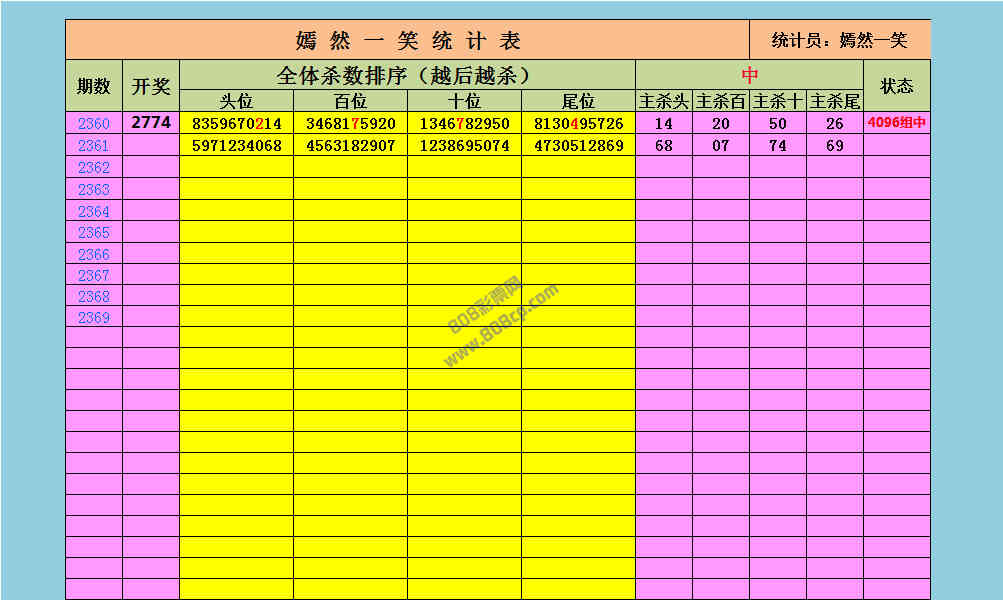Click the 主杀百 column header
Viewport: 1003px width, 600px height.
click(720, 101)
